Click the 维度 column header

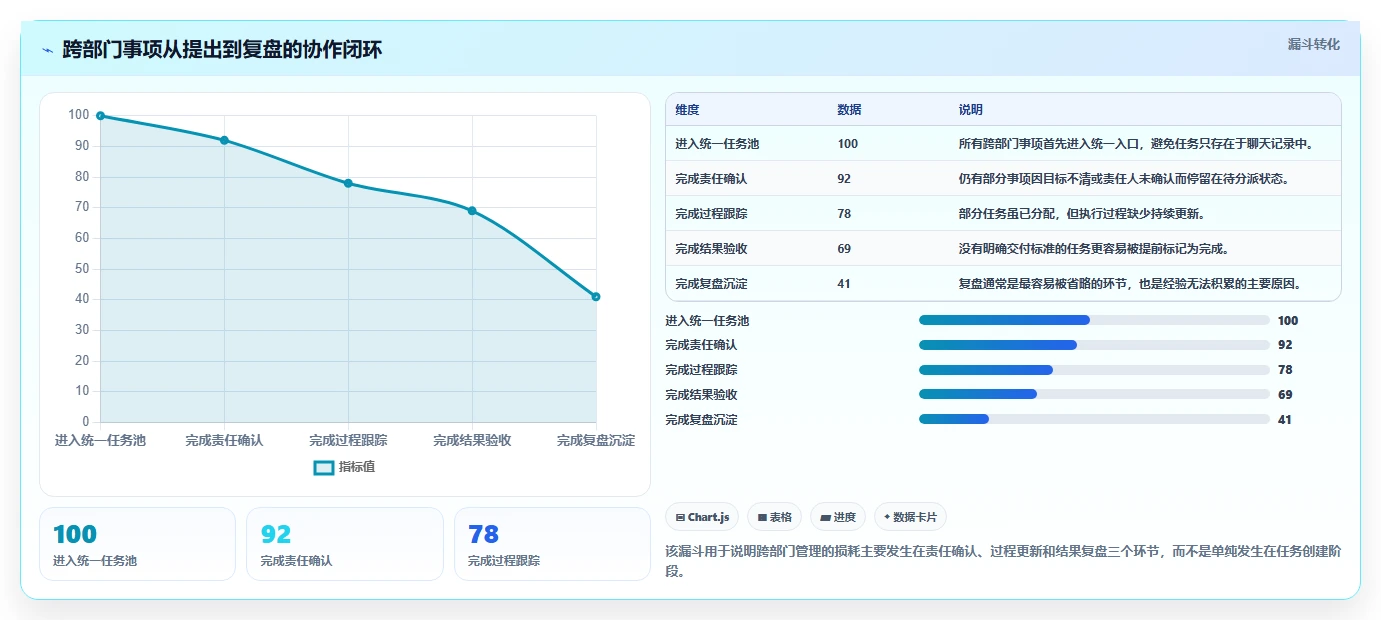click(x=687, y=109)
